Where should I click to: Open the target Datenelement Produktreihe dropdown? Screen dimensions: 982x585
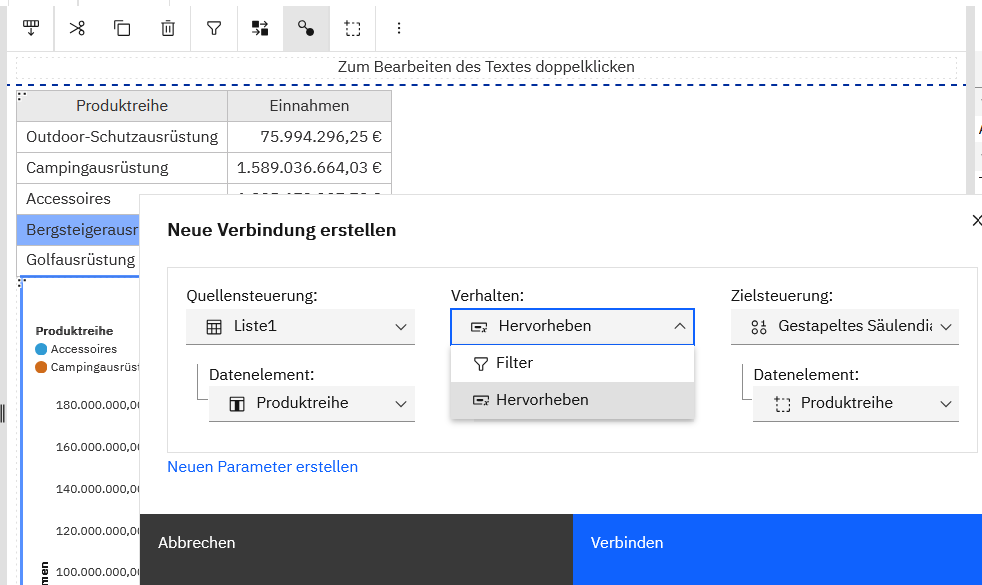855,403
